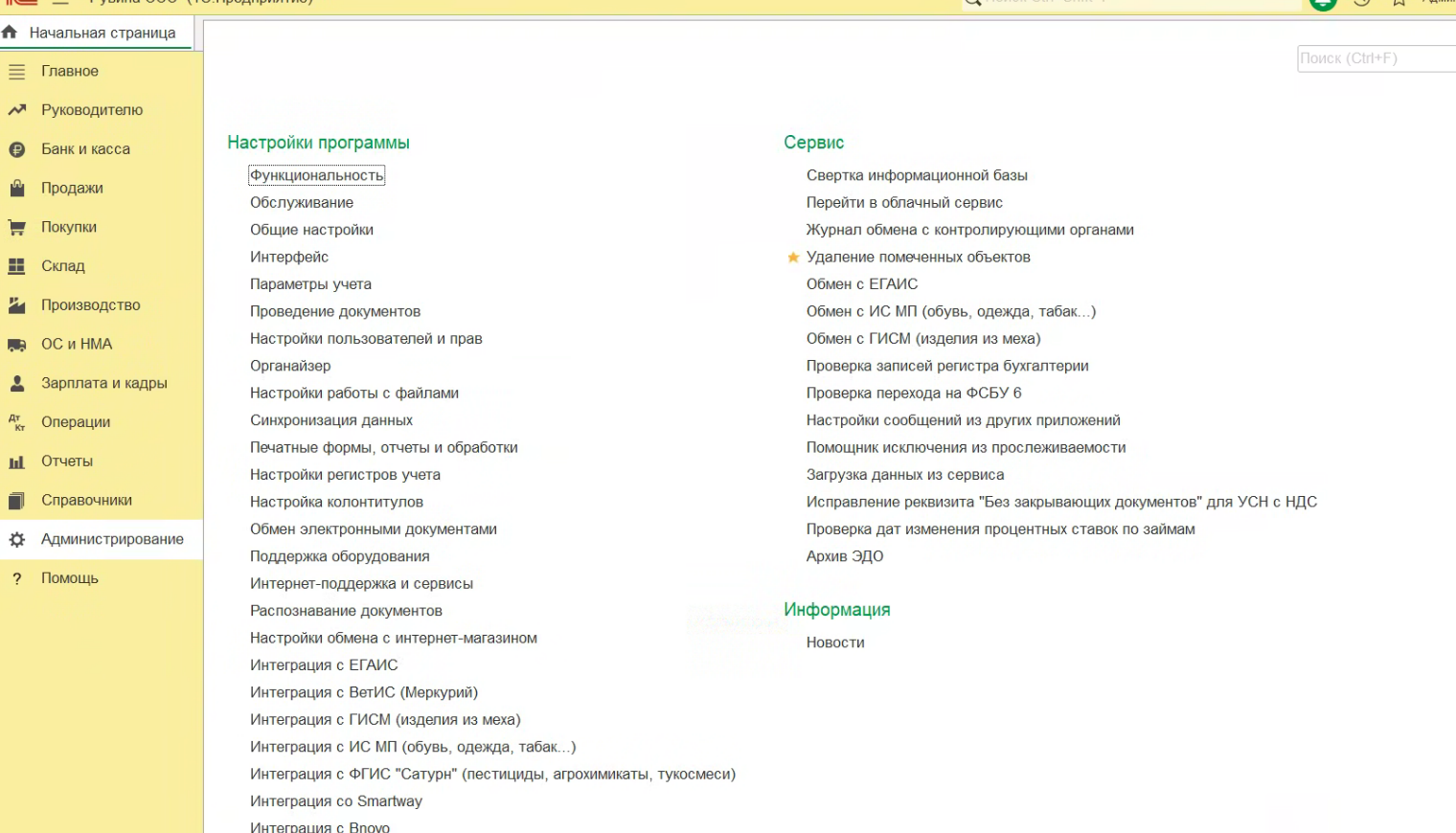Open the Склад section in sidebar
Image resolution: width=1456 pixels, height=833 pixels.
click(63, 266)
